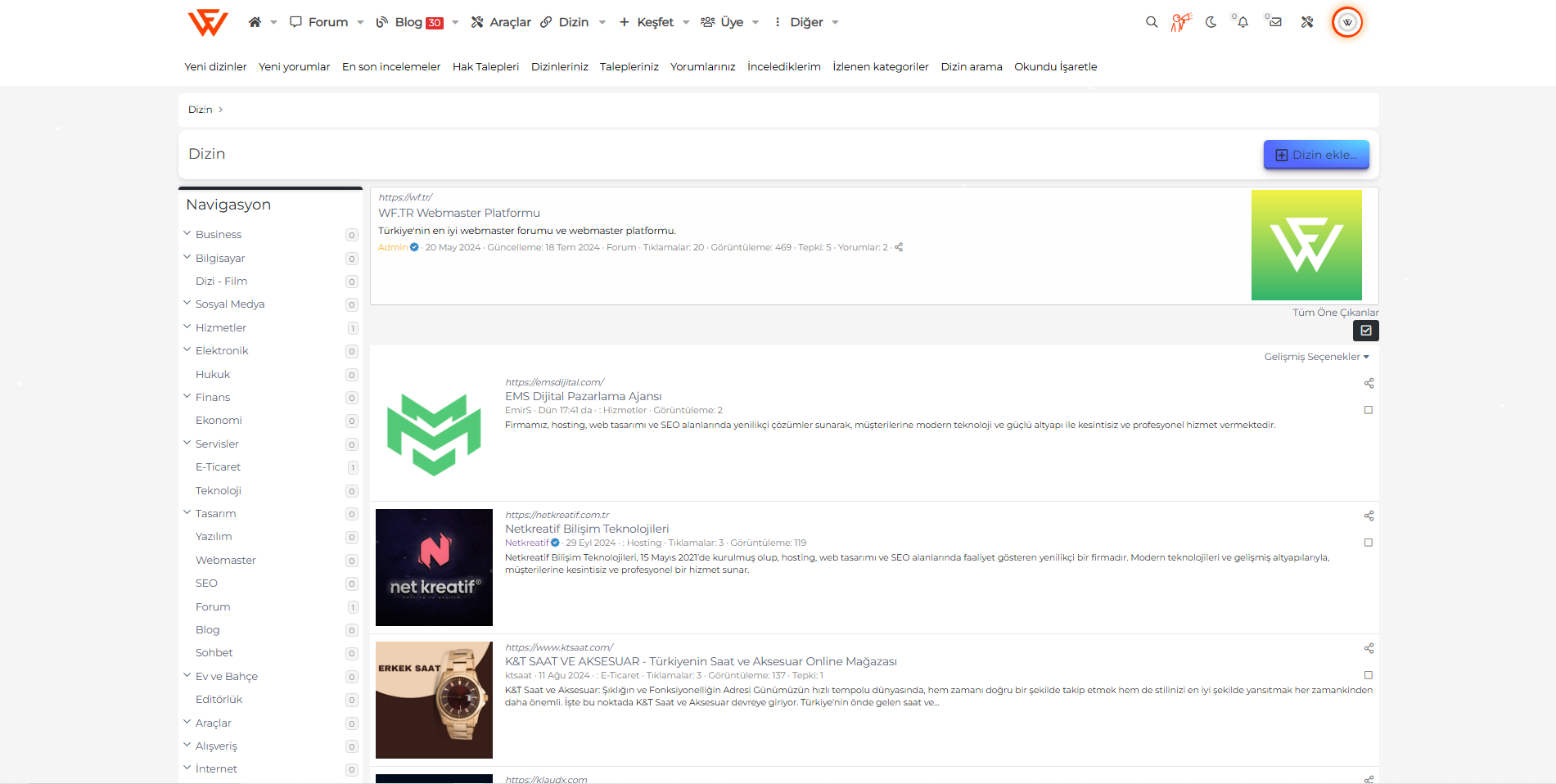This screenshot has width=1556, height=784.
Task: Open the Blog dropdown arrow in navbar
Action: pyautogui.click(x=455, y=23)
